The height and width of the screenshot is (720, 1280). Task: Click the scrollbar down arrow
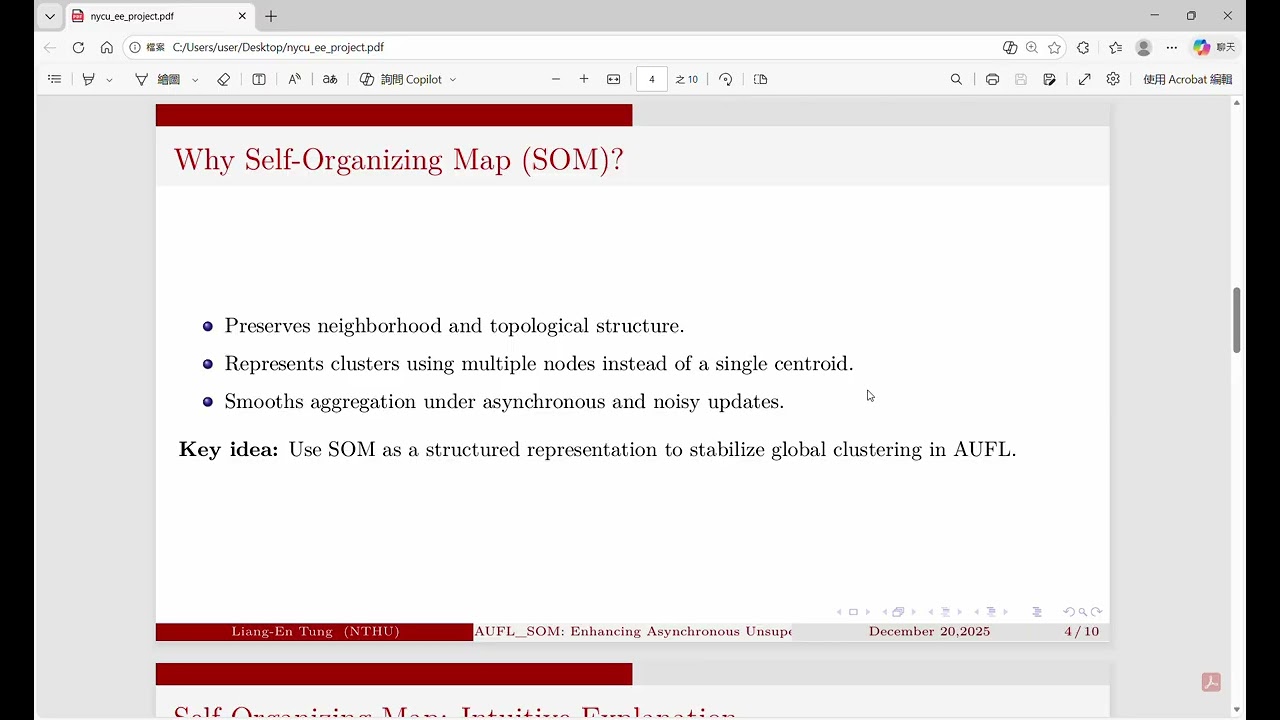click(1237, 710)
